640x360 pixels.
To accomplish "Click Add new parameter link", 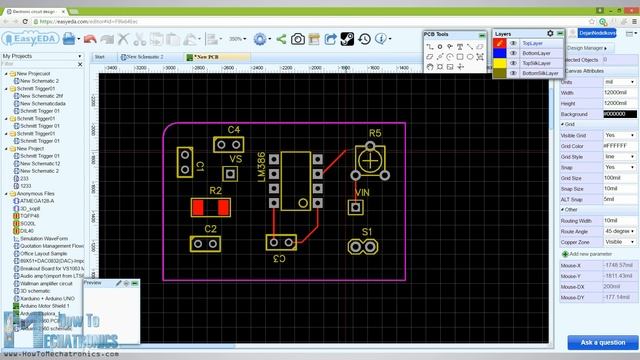I will click(x=587, y=254).
